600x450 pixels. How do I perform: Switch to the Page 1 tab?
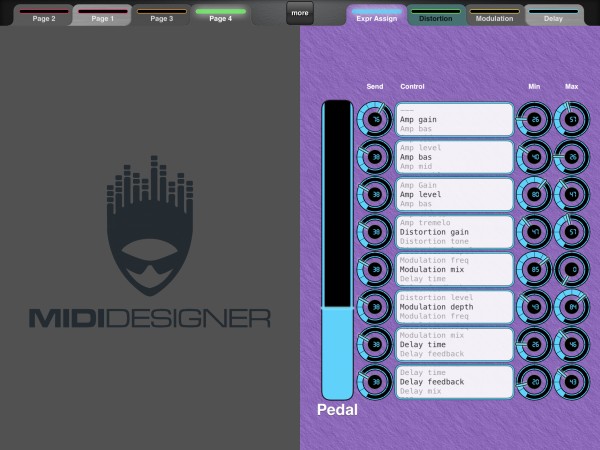[102, 15]
